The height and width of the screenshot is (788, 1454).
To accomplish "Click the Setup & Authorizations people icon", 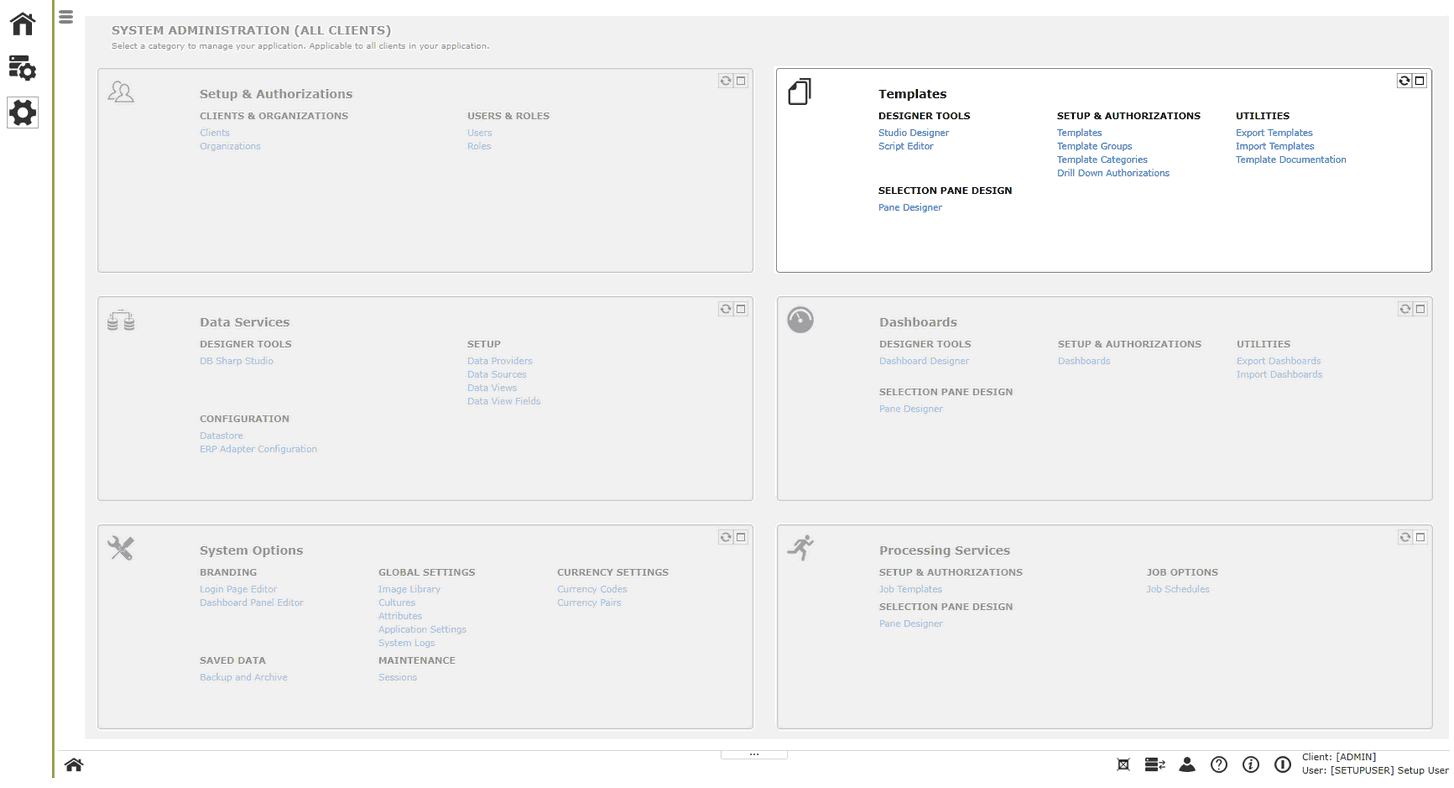I will pos(121,92).
